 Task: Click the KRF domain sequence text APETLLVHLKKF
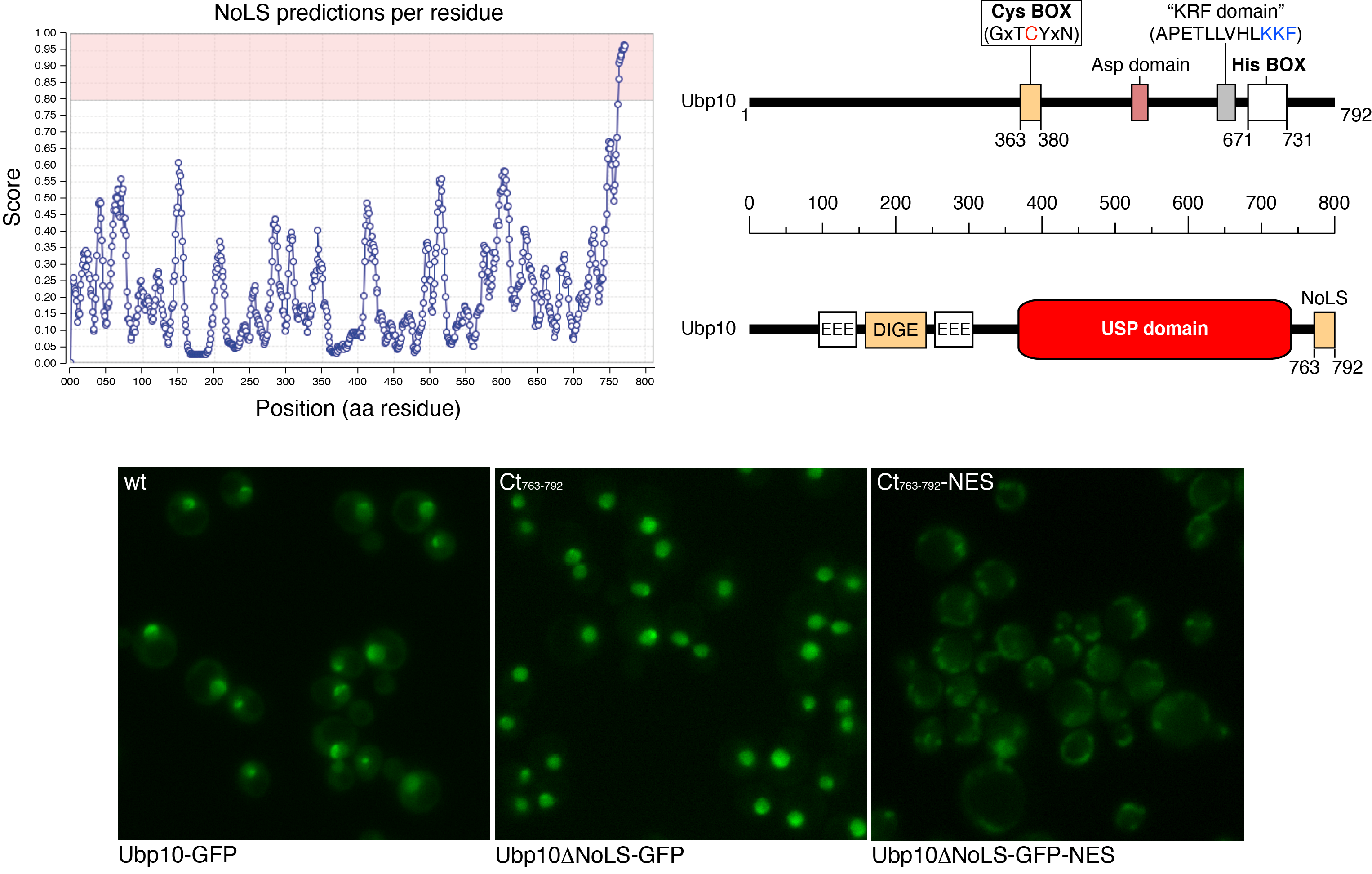click(x=1225, y=34)
